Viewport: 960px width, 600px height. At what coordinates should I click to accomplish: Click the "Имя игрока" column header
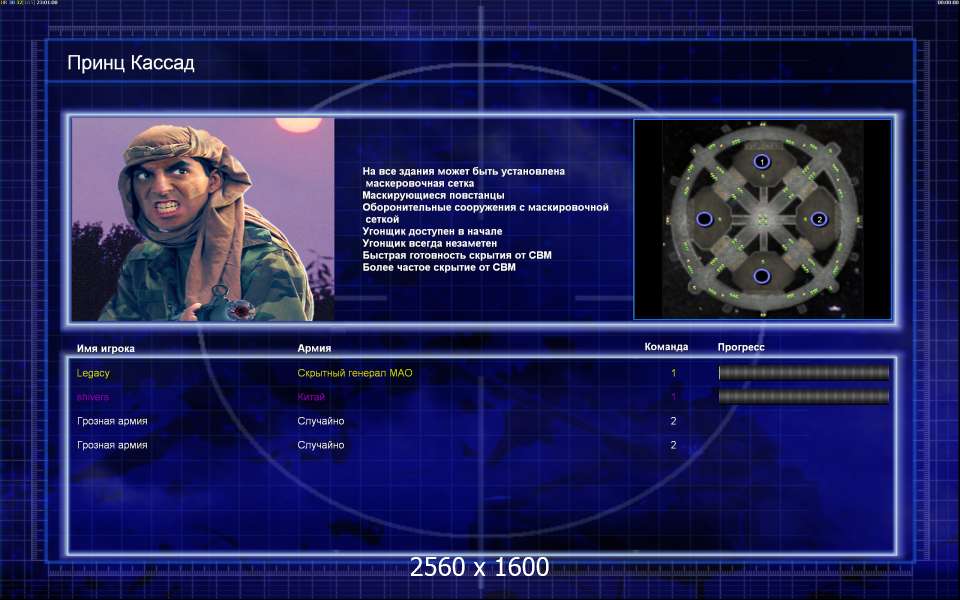pos(105,348)
